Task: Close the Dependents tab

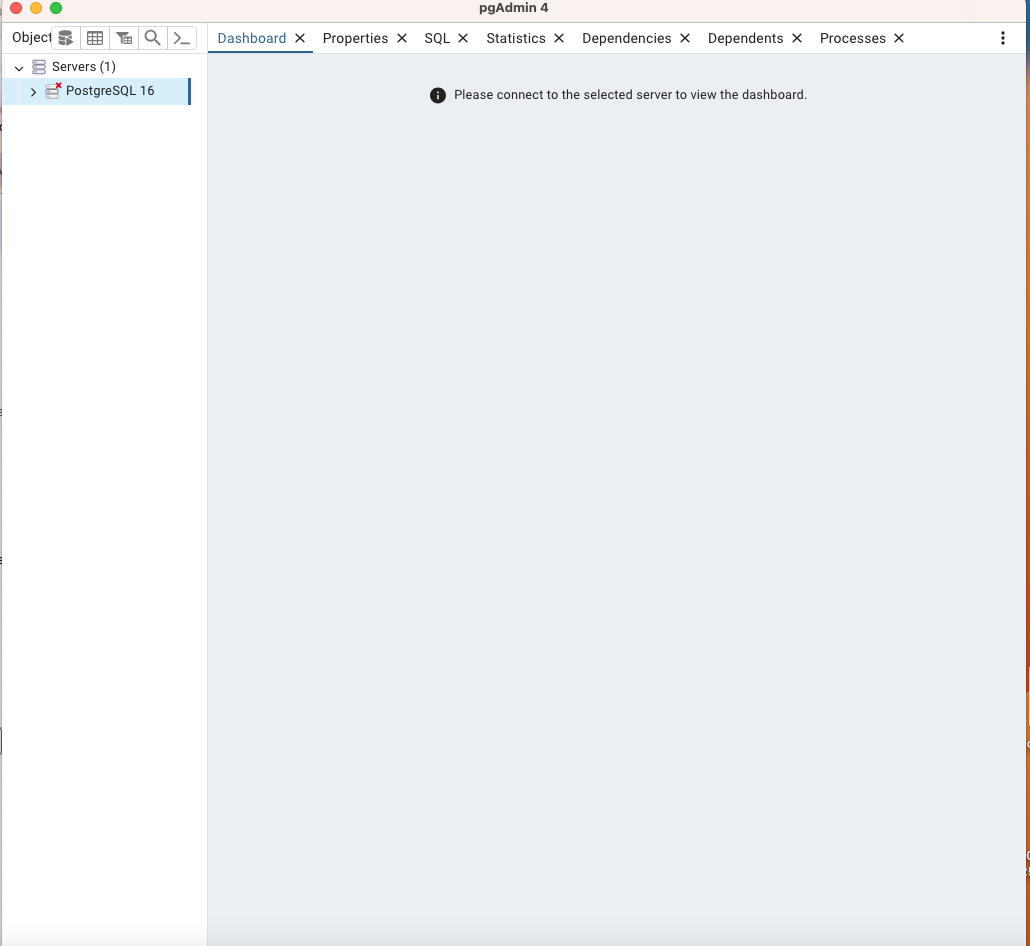Action: click(x=796, y=38)
